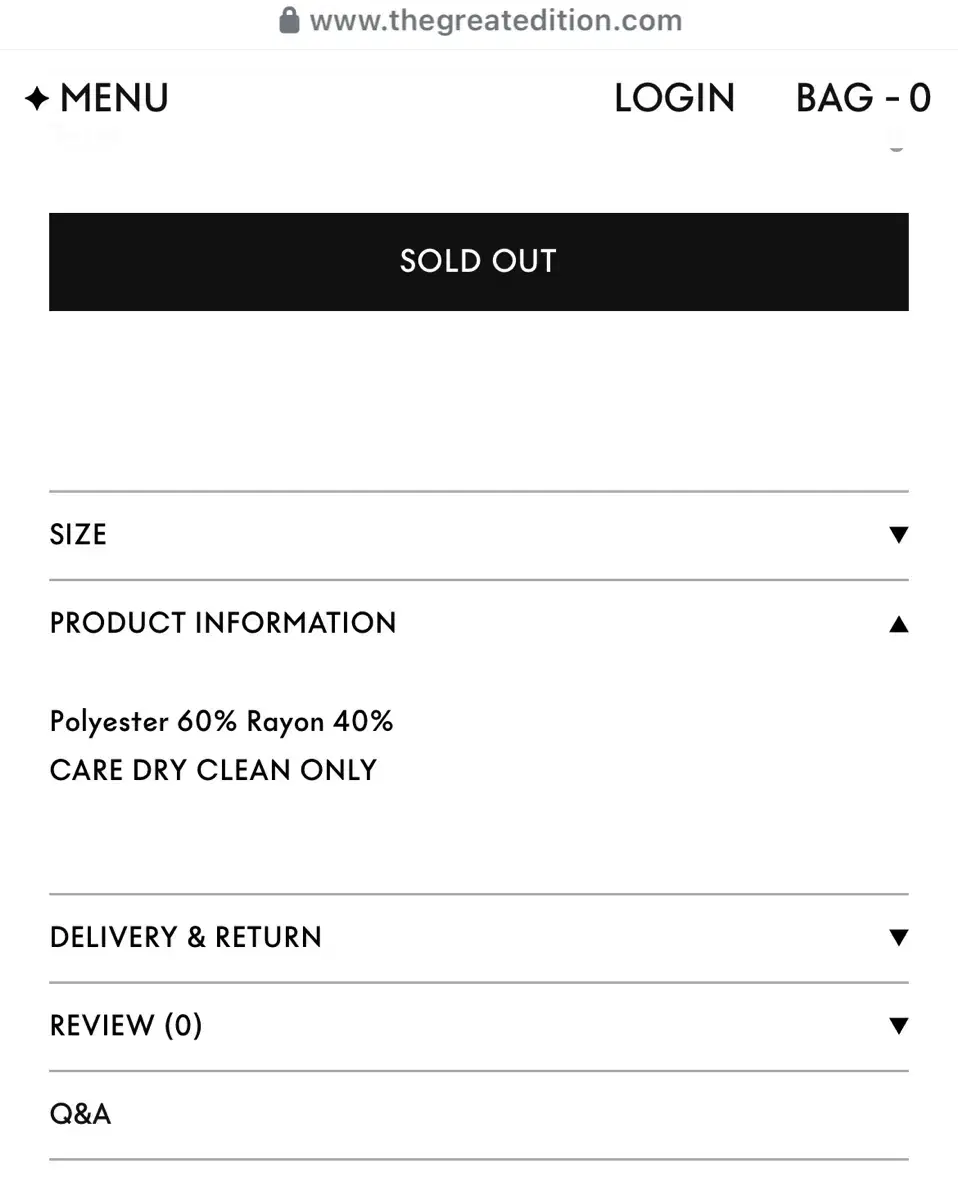Open the REVIEW (0) section label
This screenshot has width=958, height=1200.
pyautogui.click(x=126, y=1025)
